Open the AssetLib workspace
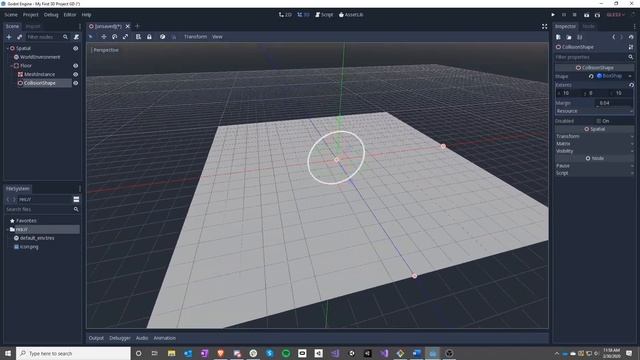Image resolution: width=640 pixels, height=360 pixels. pyautogui.click(x=351, y=15)
